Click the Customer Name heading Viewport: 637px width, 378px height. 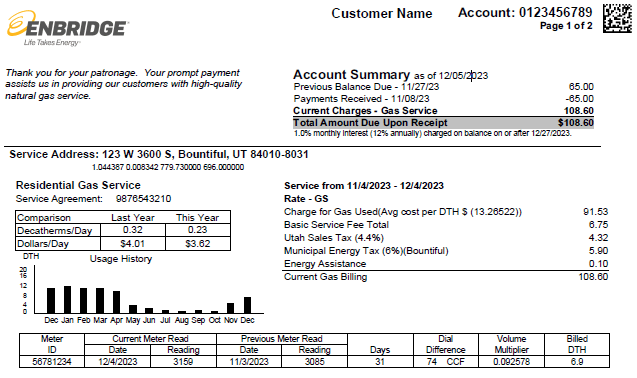coord(381,13)
